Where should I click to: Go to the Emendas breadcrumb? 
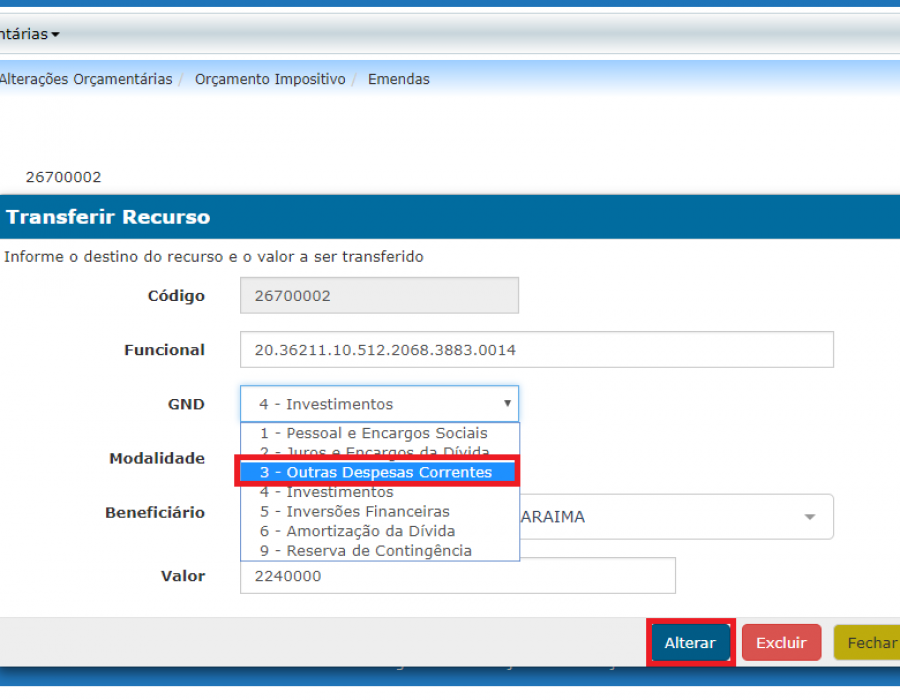coord(399,79)
